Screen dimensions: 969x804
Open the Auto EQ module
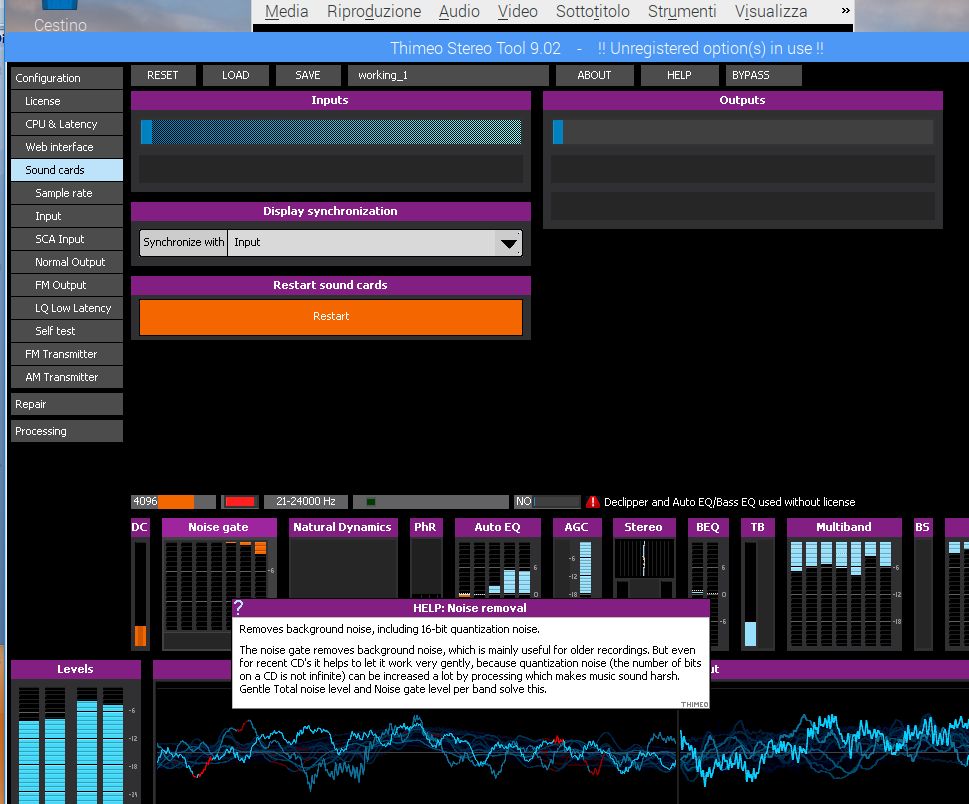[x=497, y=527]
